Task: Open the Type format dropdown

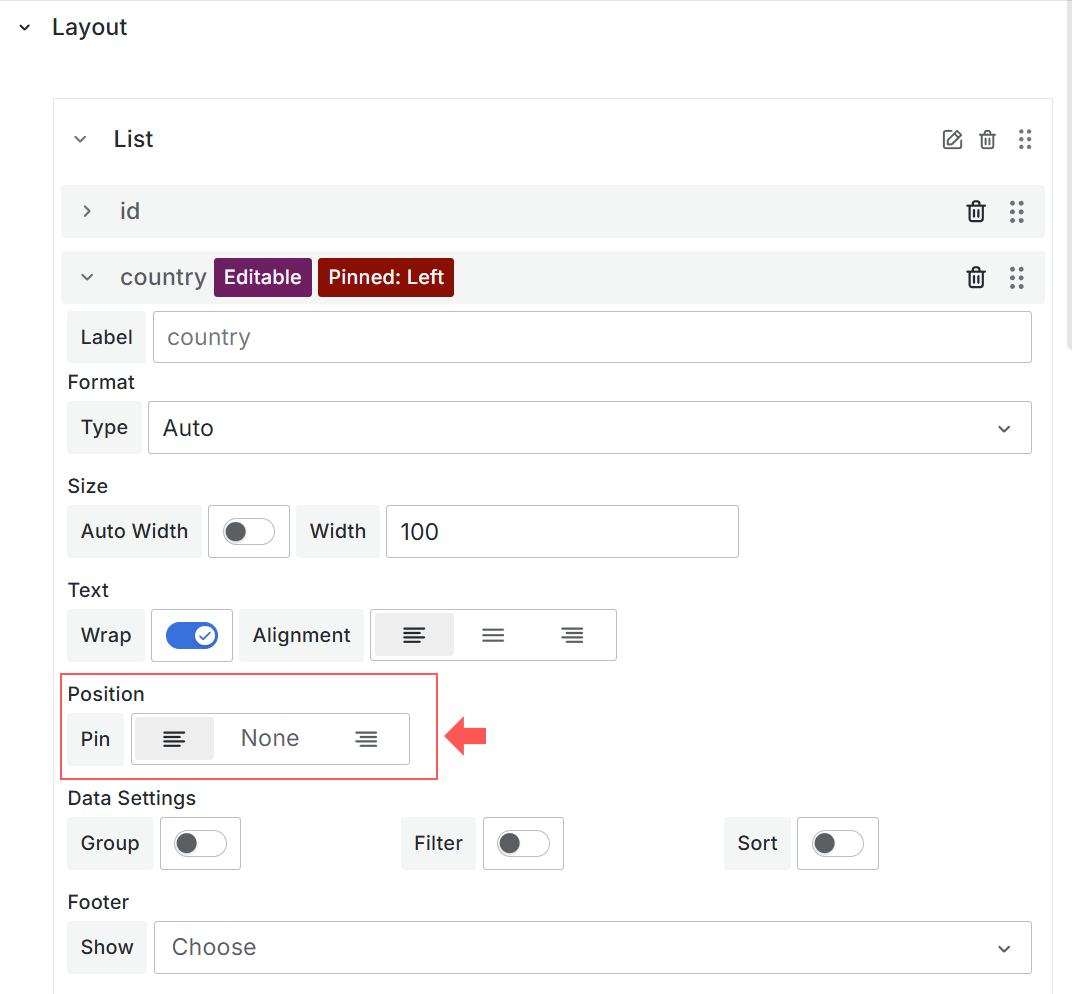Action: click(589, 428)
